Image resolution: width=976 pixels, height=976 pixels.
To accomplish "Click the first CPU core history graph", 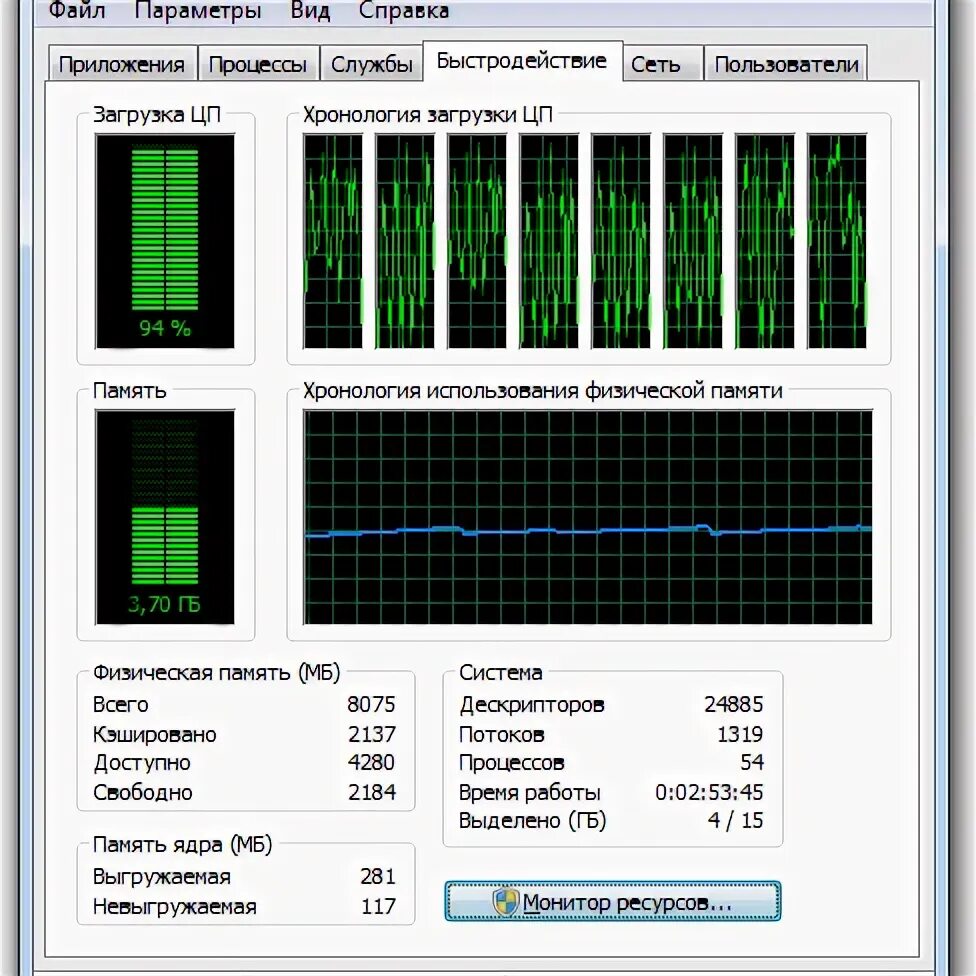I will point(333,241).
